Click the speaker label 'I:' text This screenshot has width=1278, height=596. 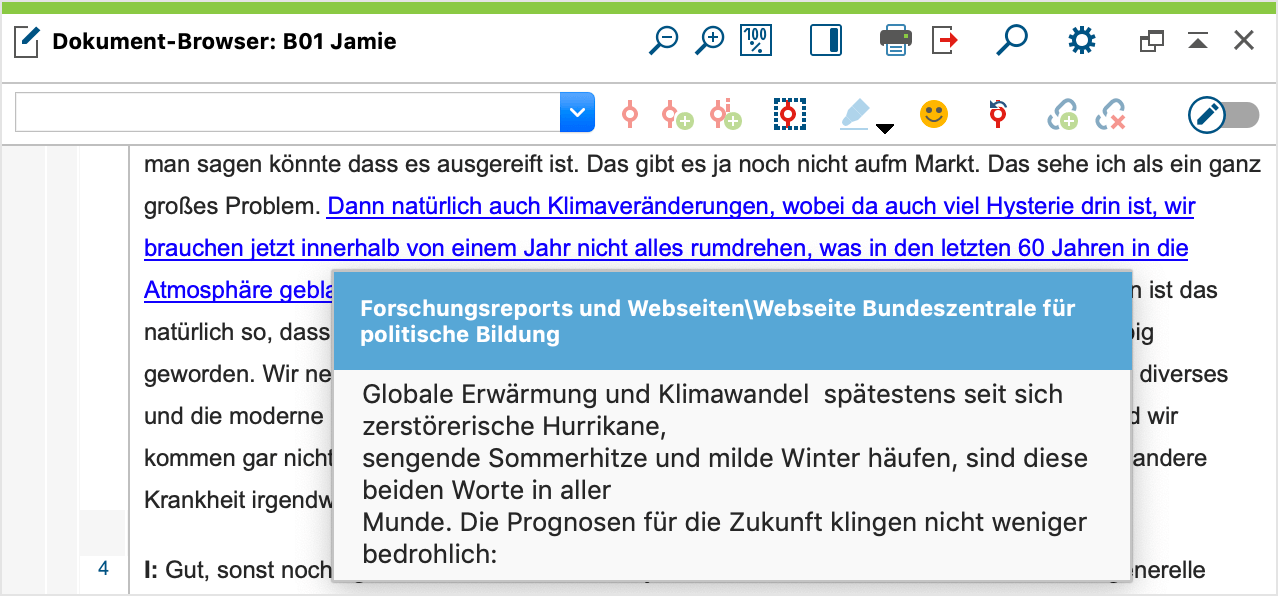tap(151, 570)
